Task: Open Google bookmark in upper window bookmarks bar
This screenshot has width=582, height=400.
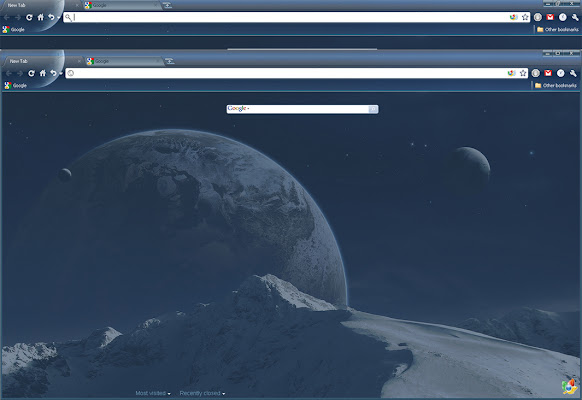Action: (x=13, y=29)
